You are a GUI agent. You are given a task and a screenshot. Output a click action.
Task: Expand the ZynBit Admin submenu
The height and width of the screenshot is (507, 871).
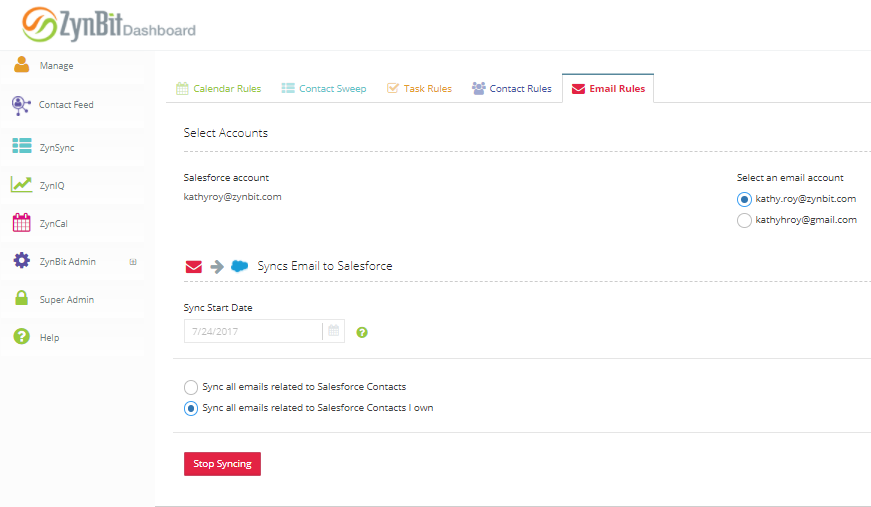click(133, 262)
